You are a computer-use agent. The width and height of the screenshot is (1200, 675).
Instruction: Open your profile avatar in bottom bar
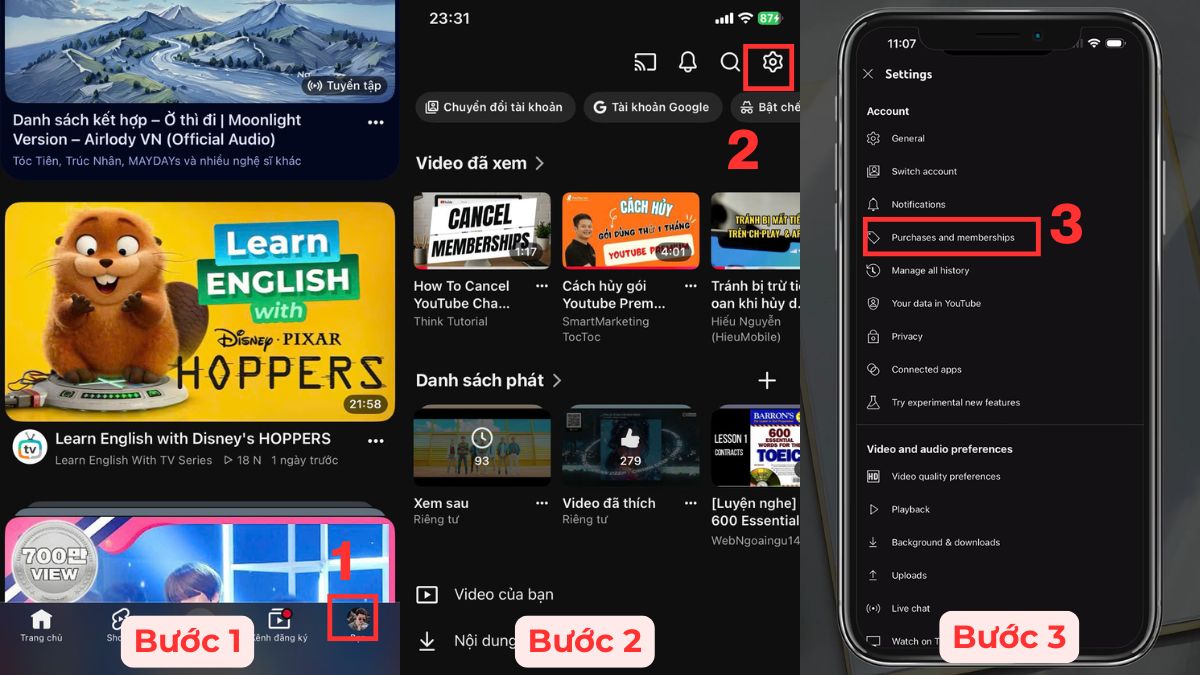(x=360, y=617)
